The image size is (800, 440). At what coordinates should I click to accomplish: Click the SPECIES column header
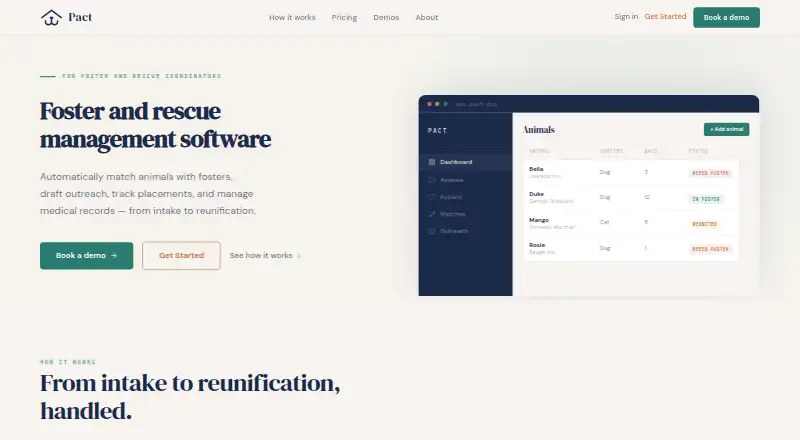pyautogui.click(x=611, y=151)
